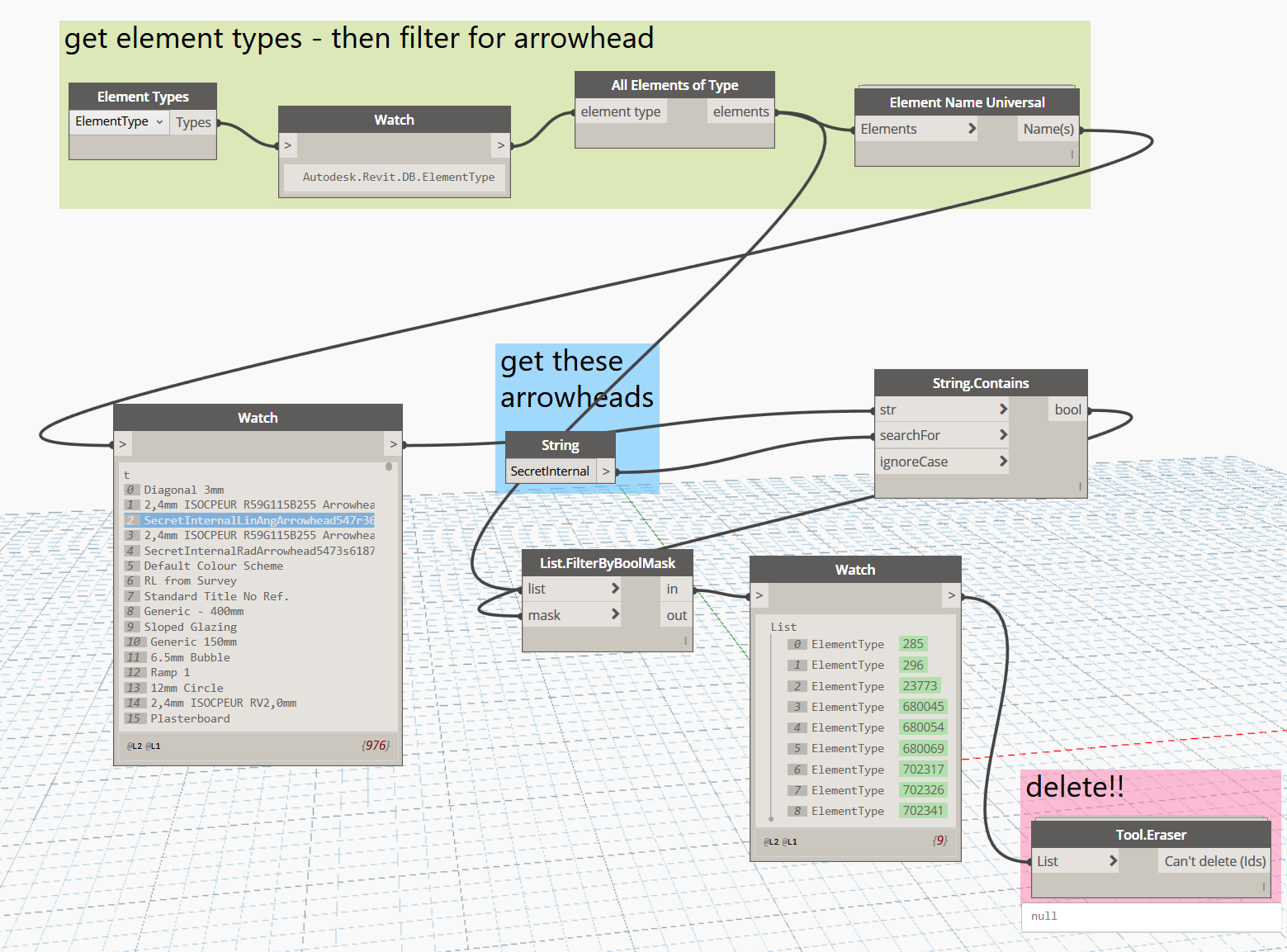Click element ID 680069
This screenshot has width=1287, height=952.
coord(923,748)
